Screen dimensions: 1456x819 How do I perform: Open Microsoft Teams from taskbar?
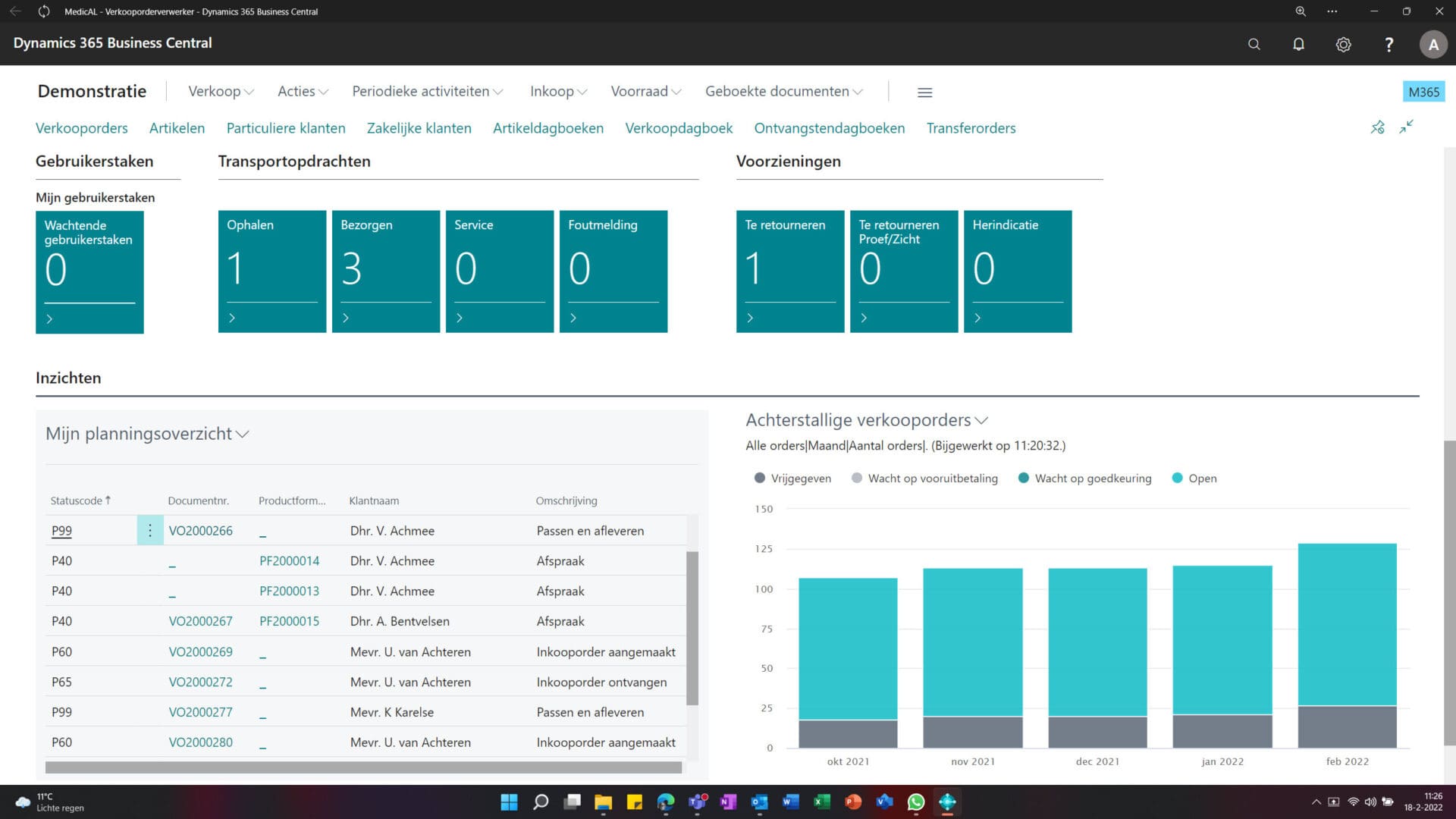coord(697,802)
